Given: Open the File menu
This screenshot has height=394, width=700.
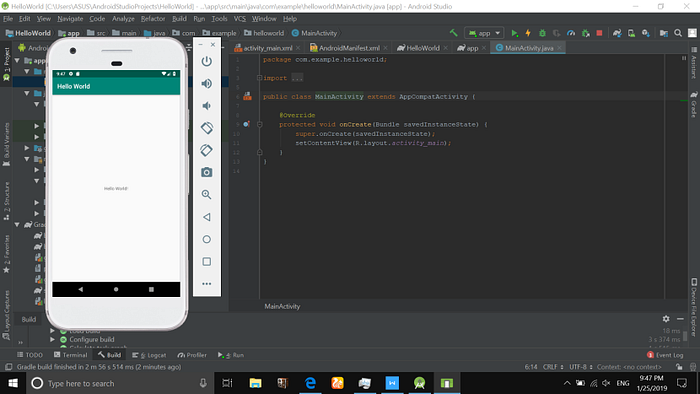Looking at the screenshot, I should pos(8,19).
